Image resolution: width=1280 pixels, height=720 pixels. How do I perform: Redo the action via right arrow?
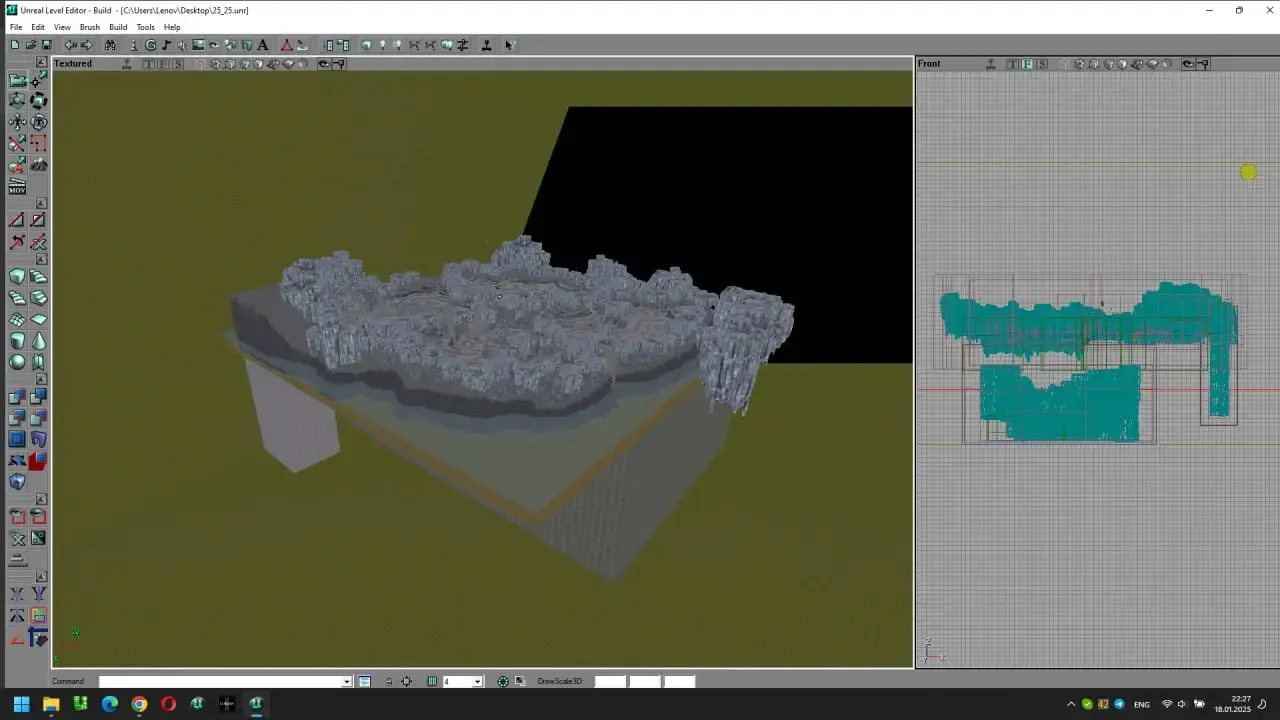click(86, 45)
